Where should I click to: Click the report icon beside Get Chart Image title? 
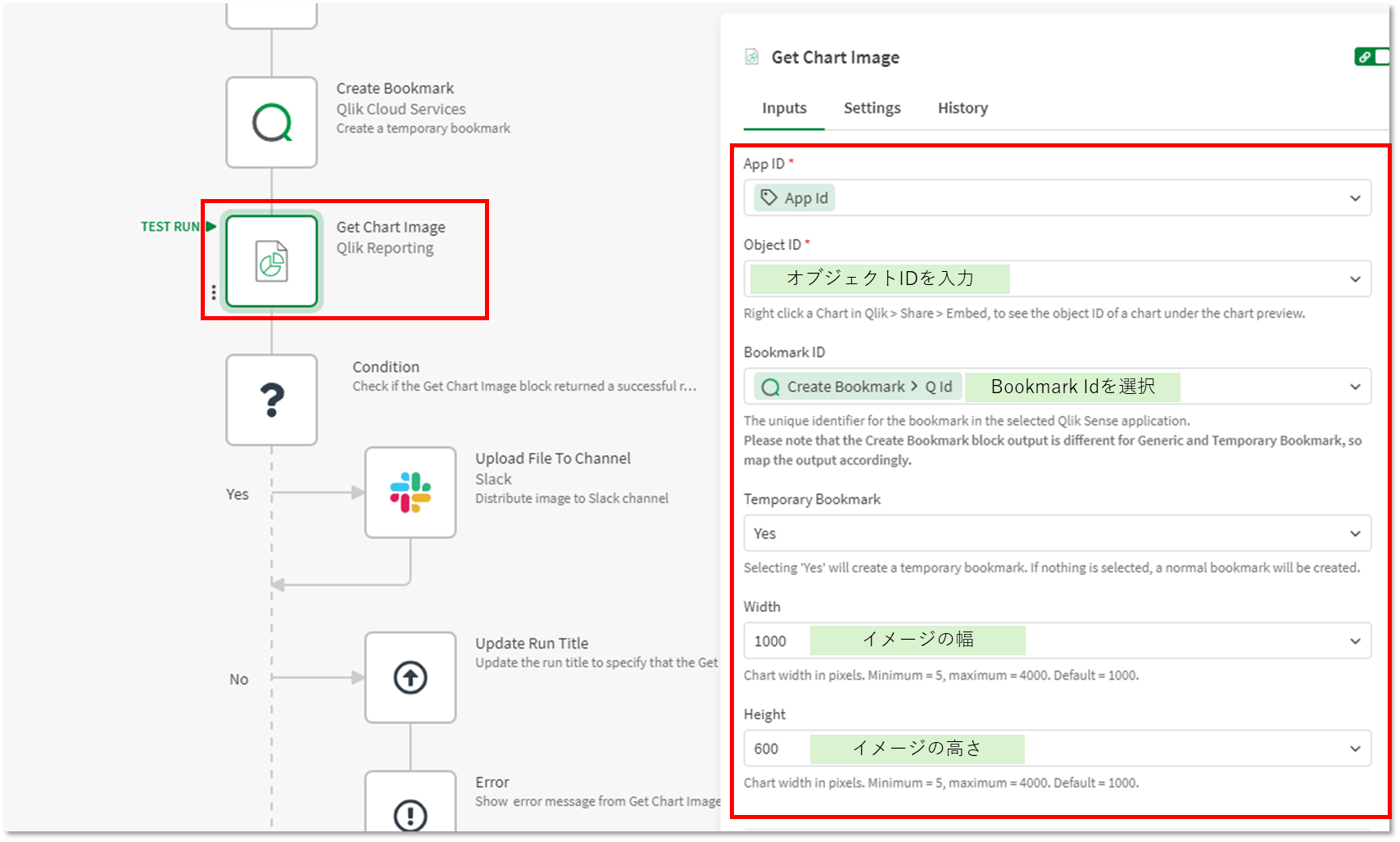pyautogui.click(x=751, y=57)
